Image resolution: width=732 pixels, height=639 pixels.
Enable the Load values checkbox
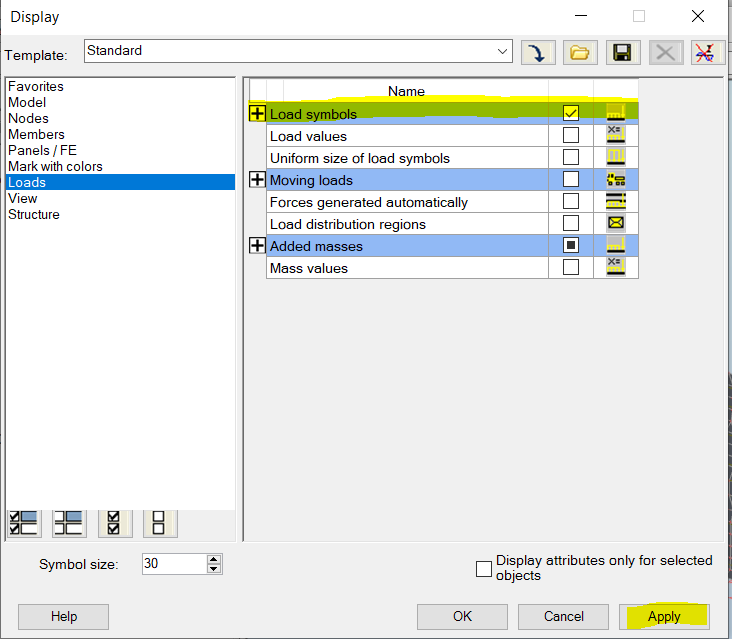coord(570,135)
